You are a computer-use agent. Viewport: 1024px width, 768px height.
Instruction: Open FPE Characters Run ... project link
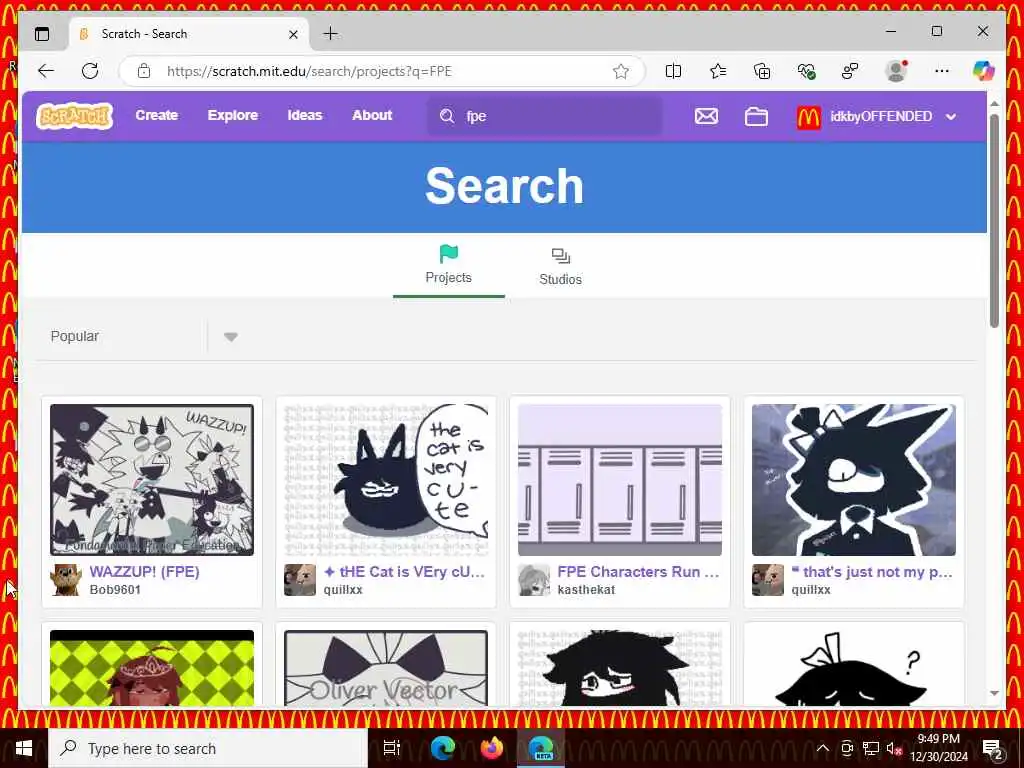click(638, 571)
